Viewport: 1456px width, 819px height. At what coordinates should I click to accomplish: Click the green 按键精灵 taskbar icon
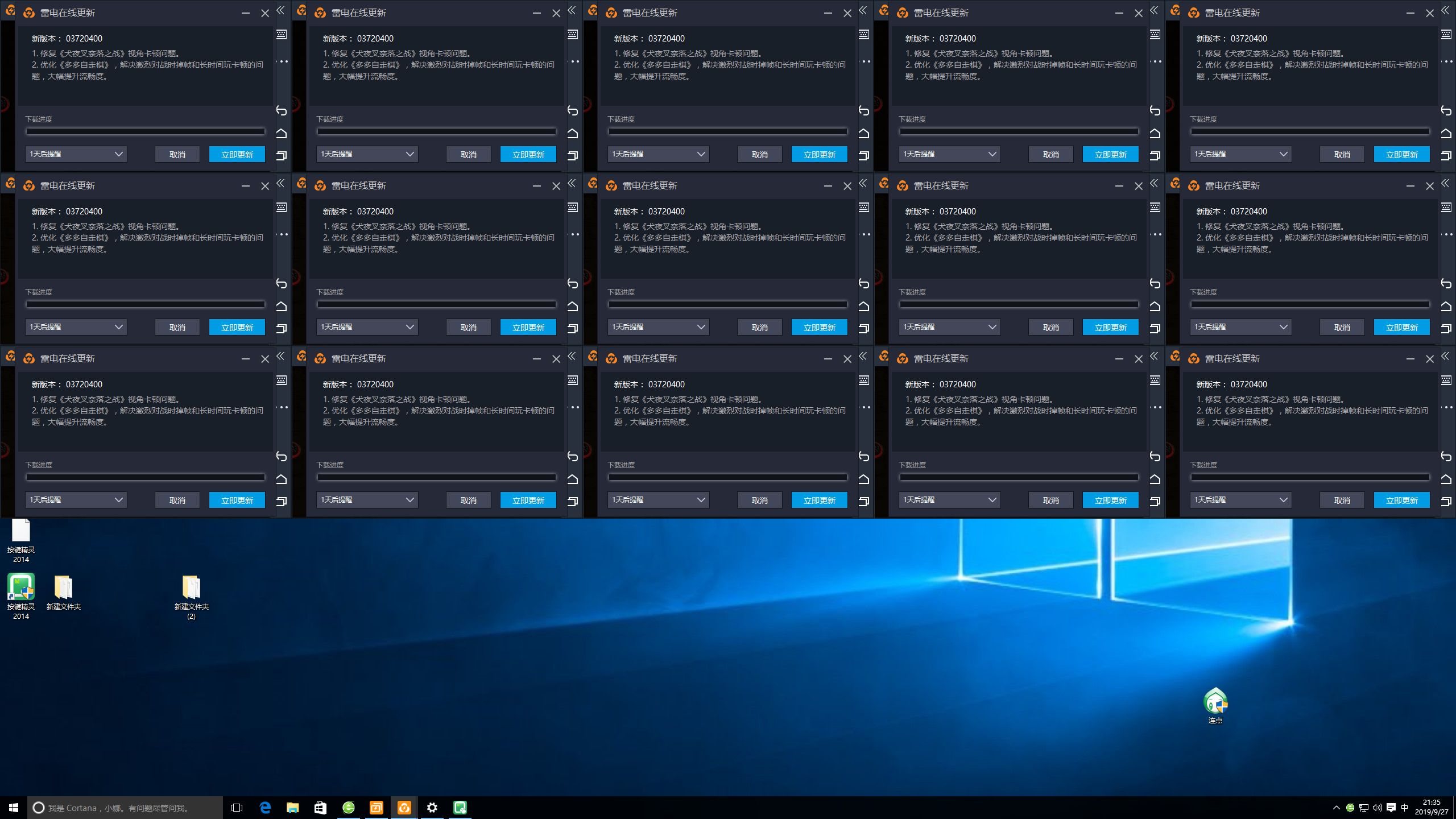click(x=460, y=808)
